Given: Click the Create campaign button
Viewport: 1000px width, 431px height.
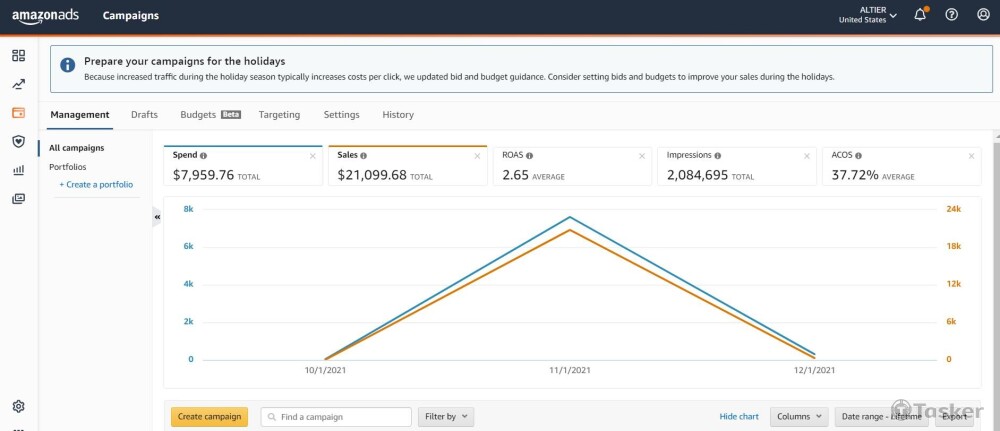Looking at the screenshot, I should (x=209, y=417).
